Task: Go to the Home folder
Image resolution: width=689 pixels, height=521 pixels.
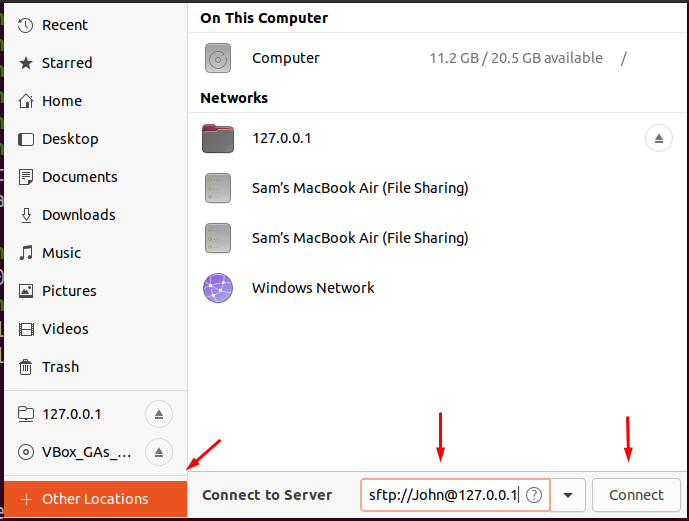Action: click(x=95, y=101)
